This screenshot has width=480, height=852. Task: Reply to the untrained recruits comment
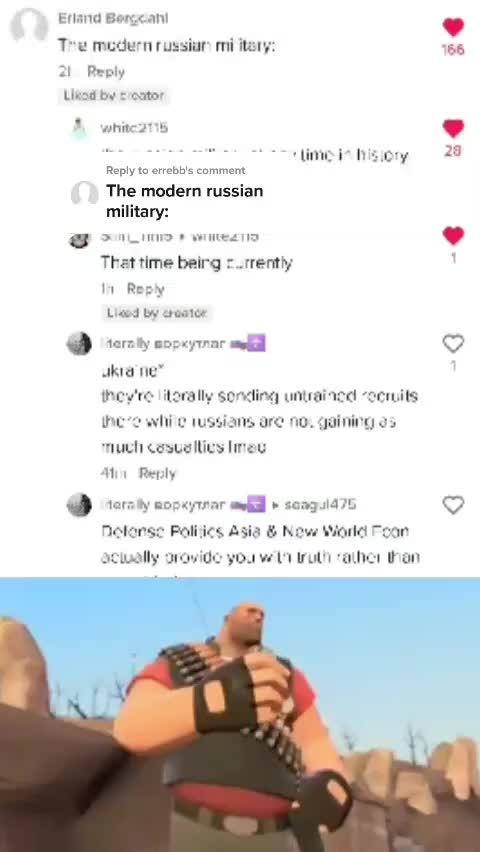coord(157,473)
